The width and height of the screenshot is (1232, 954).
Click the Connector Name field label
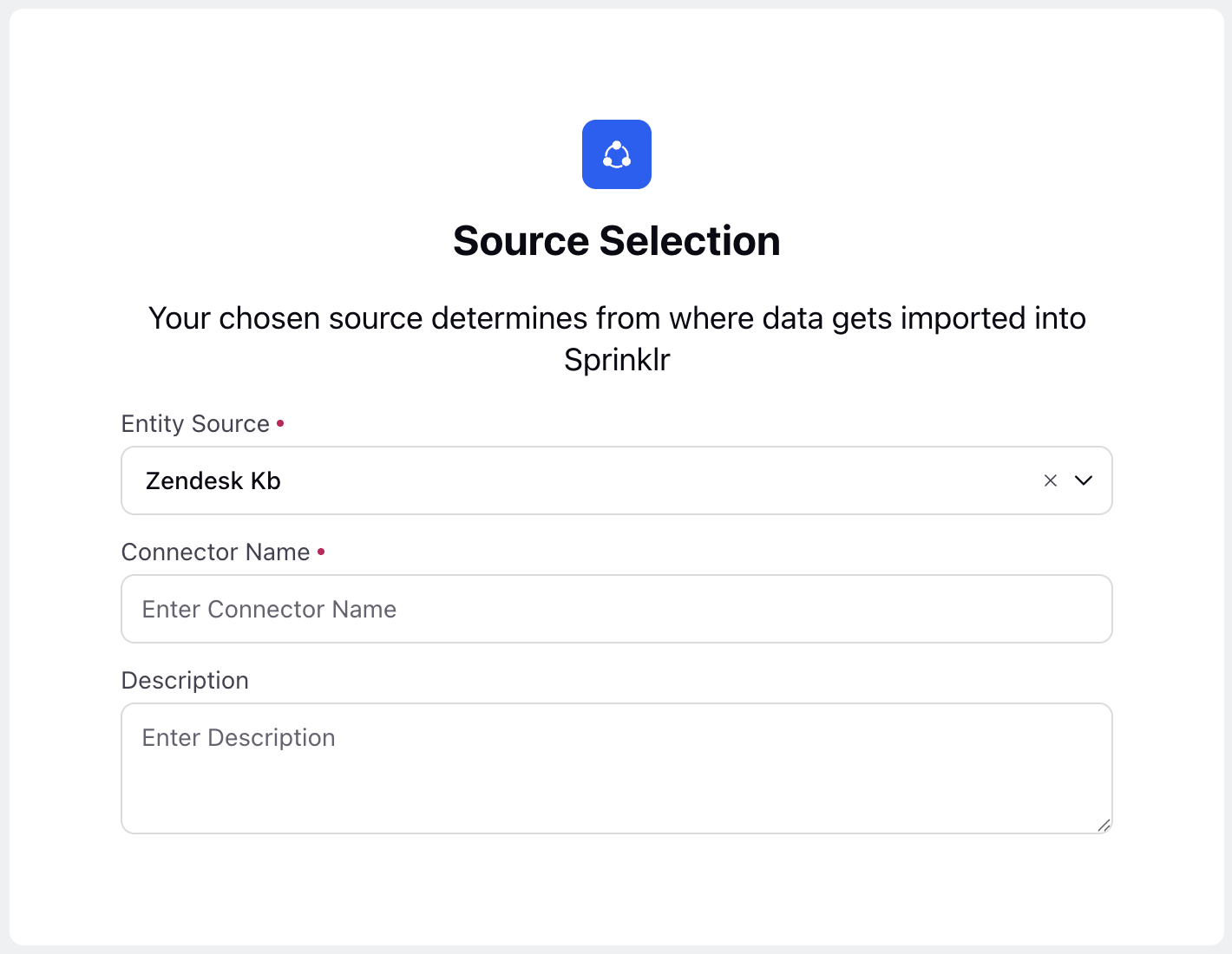click(215, 552)
